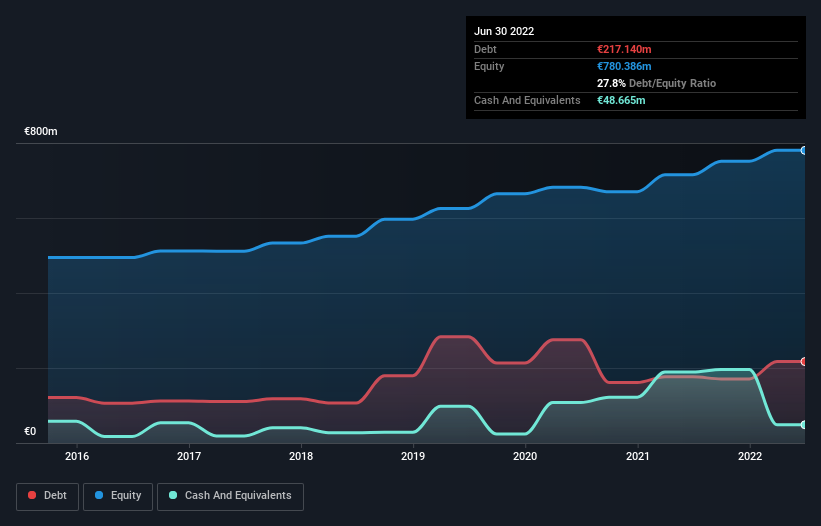Select the teal Cash endpoint marker

804,425
